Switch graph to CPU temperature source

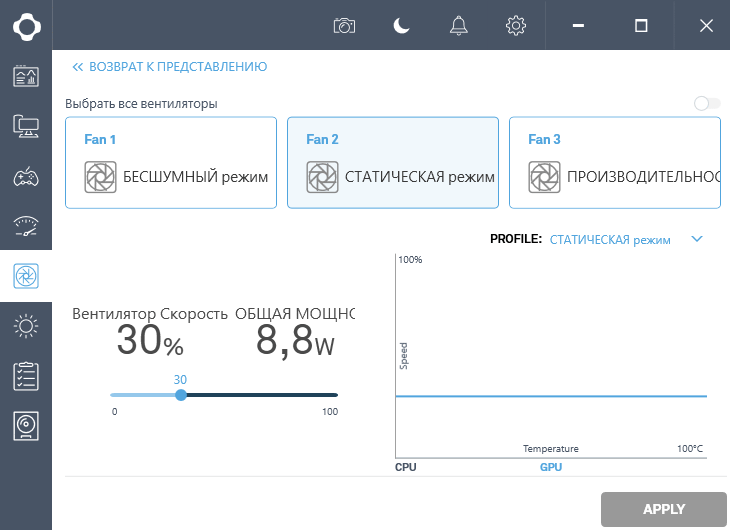click(x=406, y=467)
